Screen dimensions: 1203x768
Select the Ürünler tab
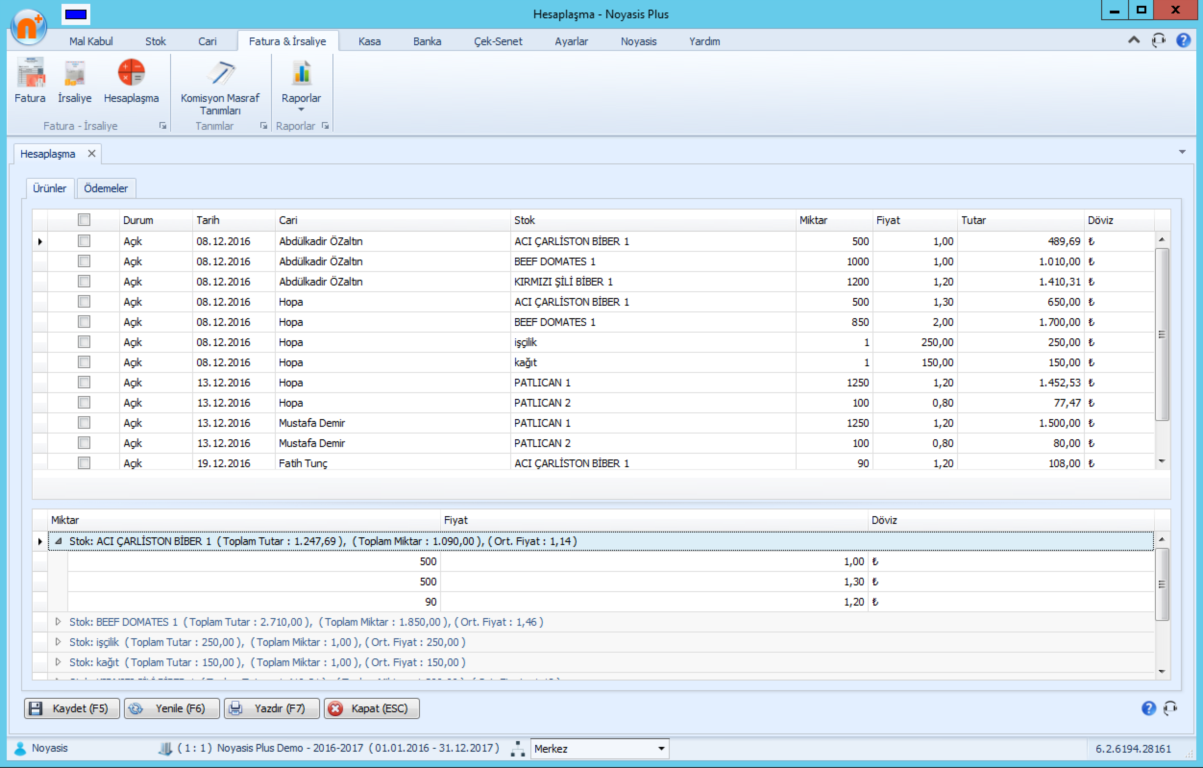click(49, 188)
